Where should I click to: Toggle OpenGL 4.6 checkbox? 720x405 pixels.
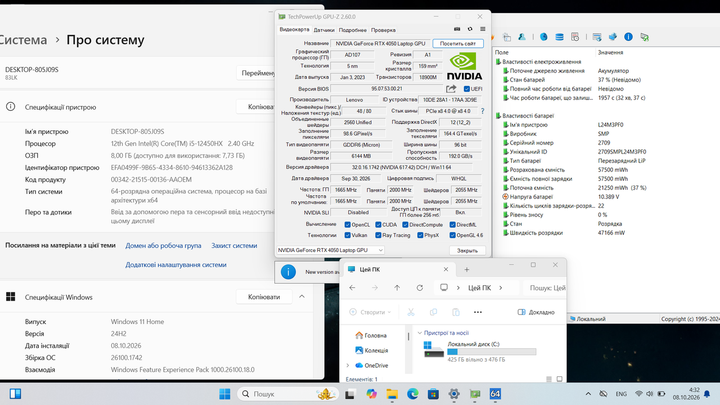click(452, 235)
